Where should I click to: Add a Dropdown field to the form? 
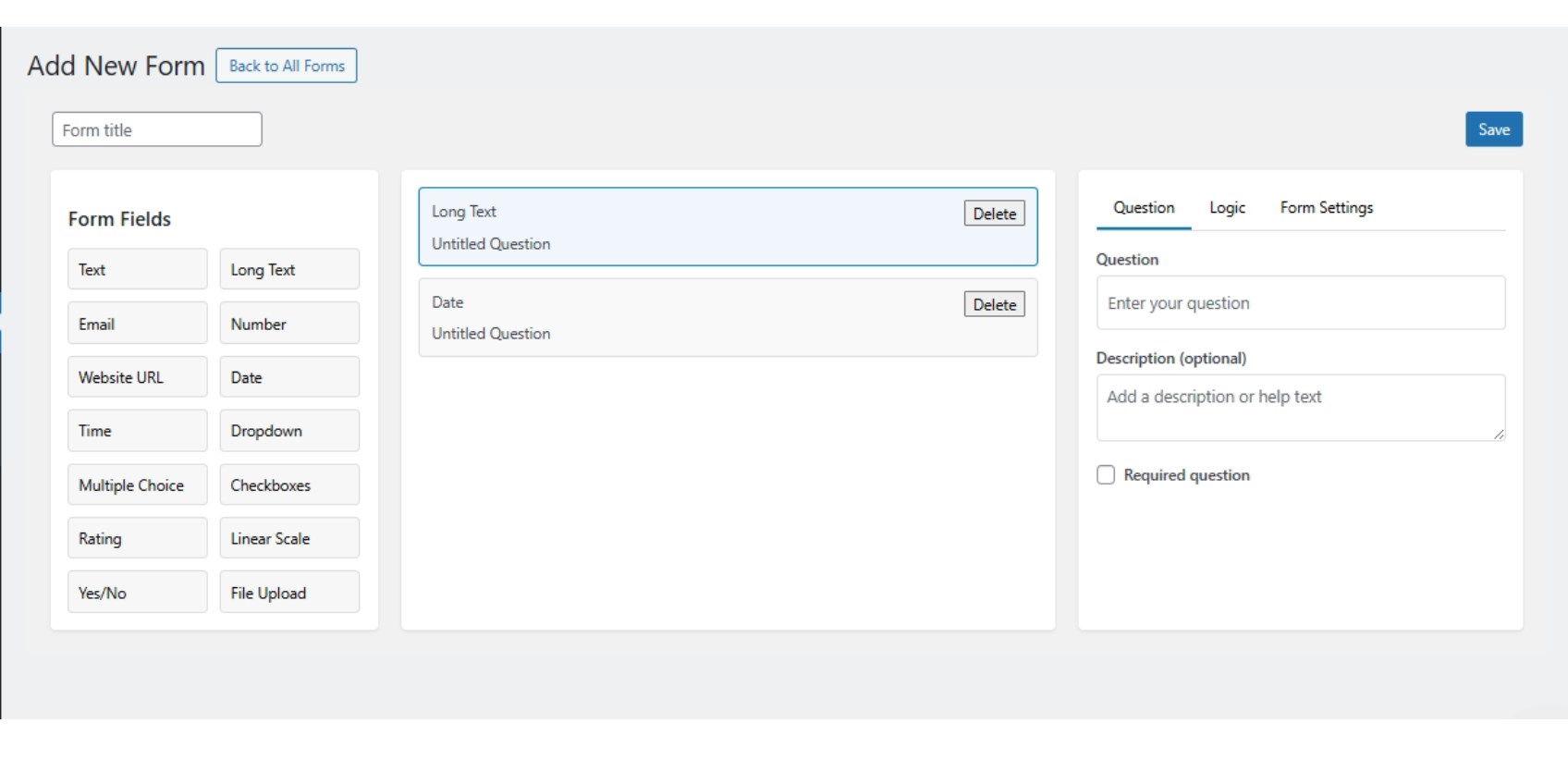click(x=288, y=431)
